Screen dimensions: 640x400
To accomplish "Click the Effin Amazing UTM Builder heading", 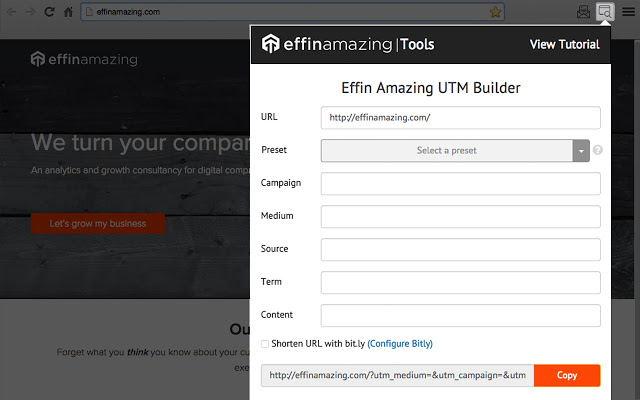I will [431, 88].
